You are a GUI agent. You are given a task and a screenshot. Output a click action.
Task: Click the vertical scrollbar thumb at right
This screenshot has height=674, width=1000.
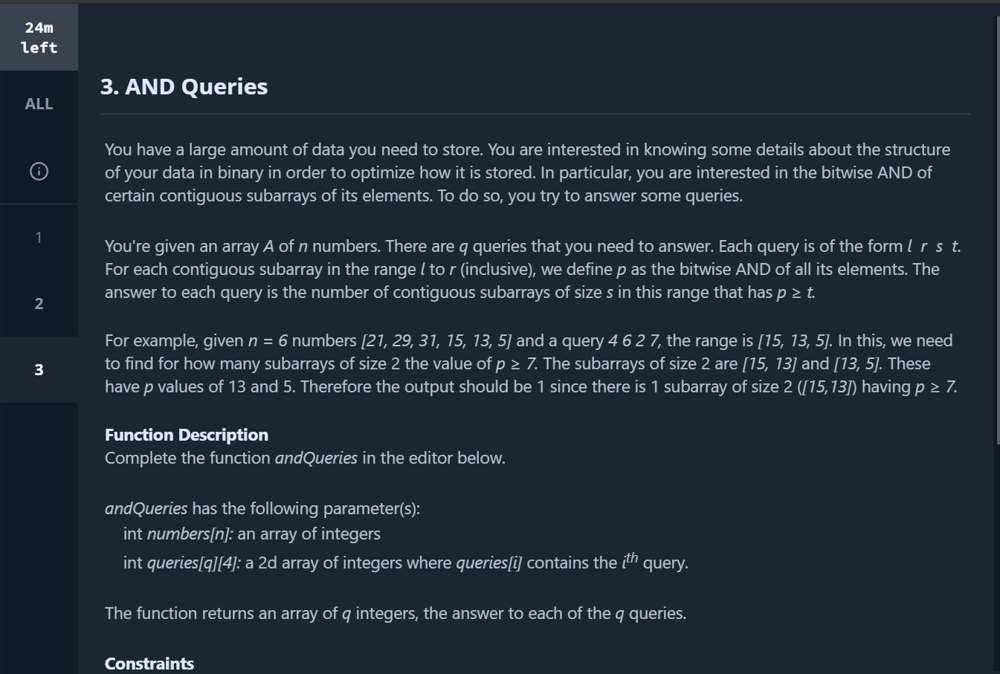click(x=996, y=230)
